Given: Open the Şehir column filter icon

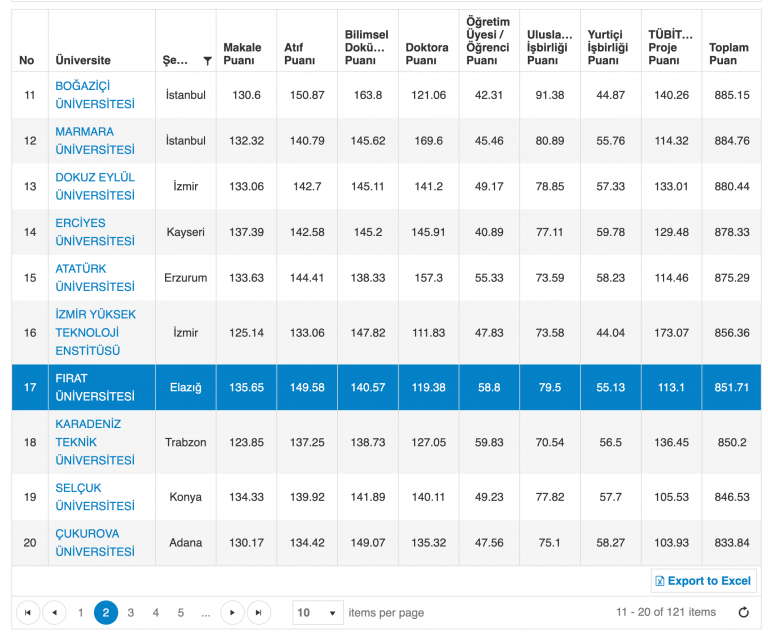Looking at the screenshot, I should (x=207, y=61).
